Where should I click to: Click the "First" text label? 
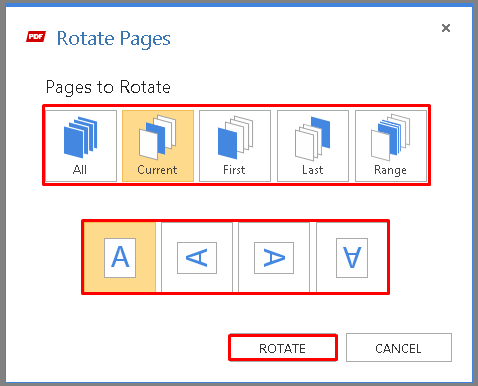(234, 170)
